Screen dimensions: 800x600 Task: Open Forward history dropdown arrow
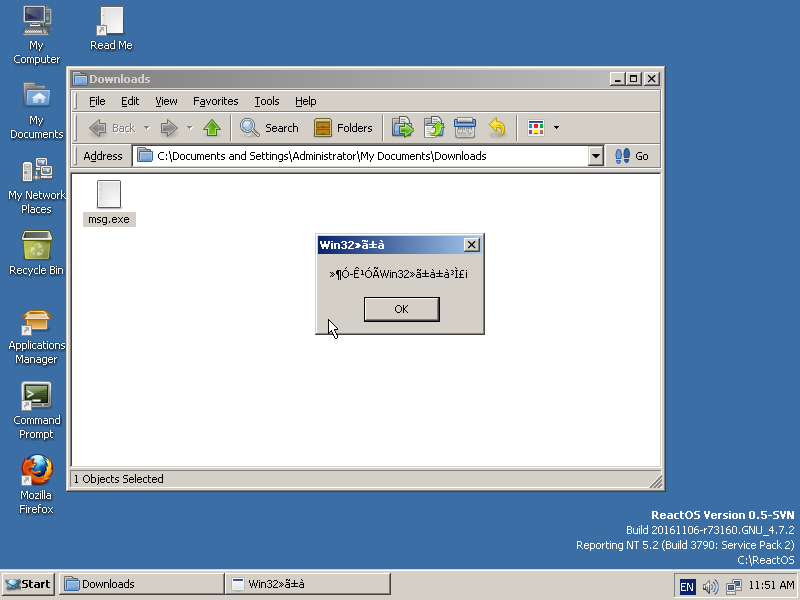coord(189,128)
